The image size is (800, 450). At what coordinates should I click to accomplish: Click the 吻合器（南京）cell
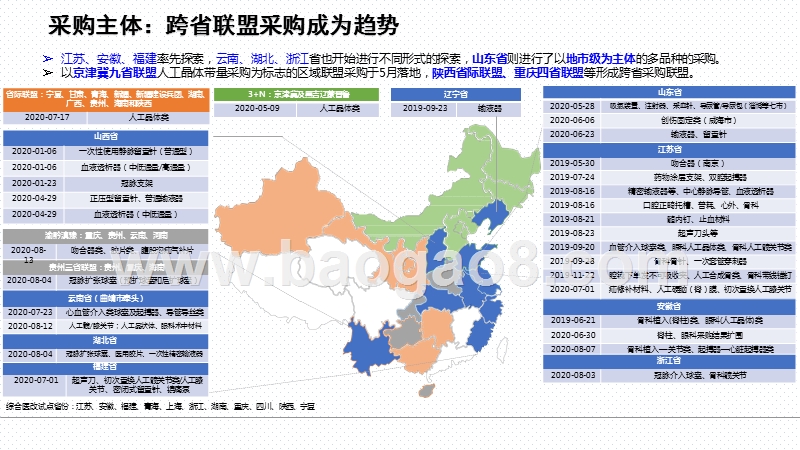697,163
